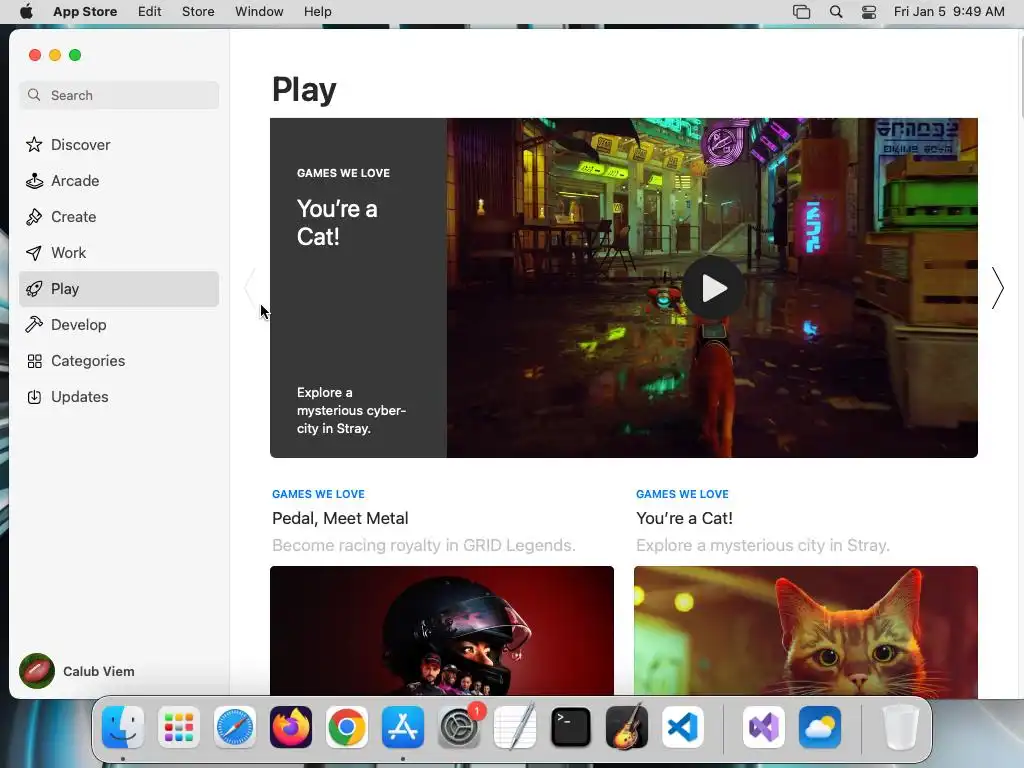The width and height of the screenshot is (1024, 768).
Task: Open purple Visual Studio icon in Dock
Action: 764,727
